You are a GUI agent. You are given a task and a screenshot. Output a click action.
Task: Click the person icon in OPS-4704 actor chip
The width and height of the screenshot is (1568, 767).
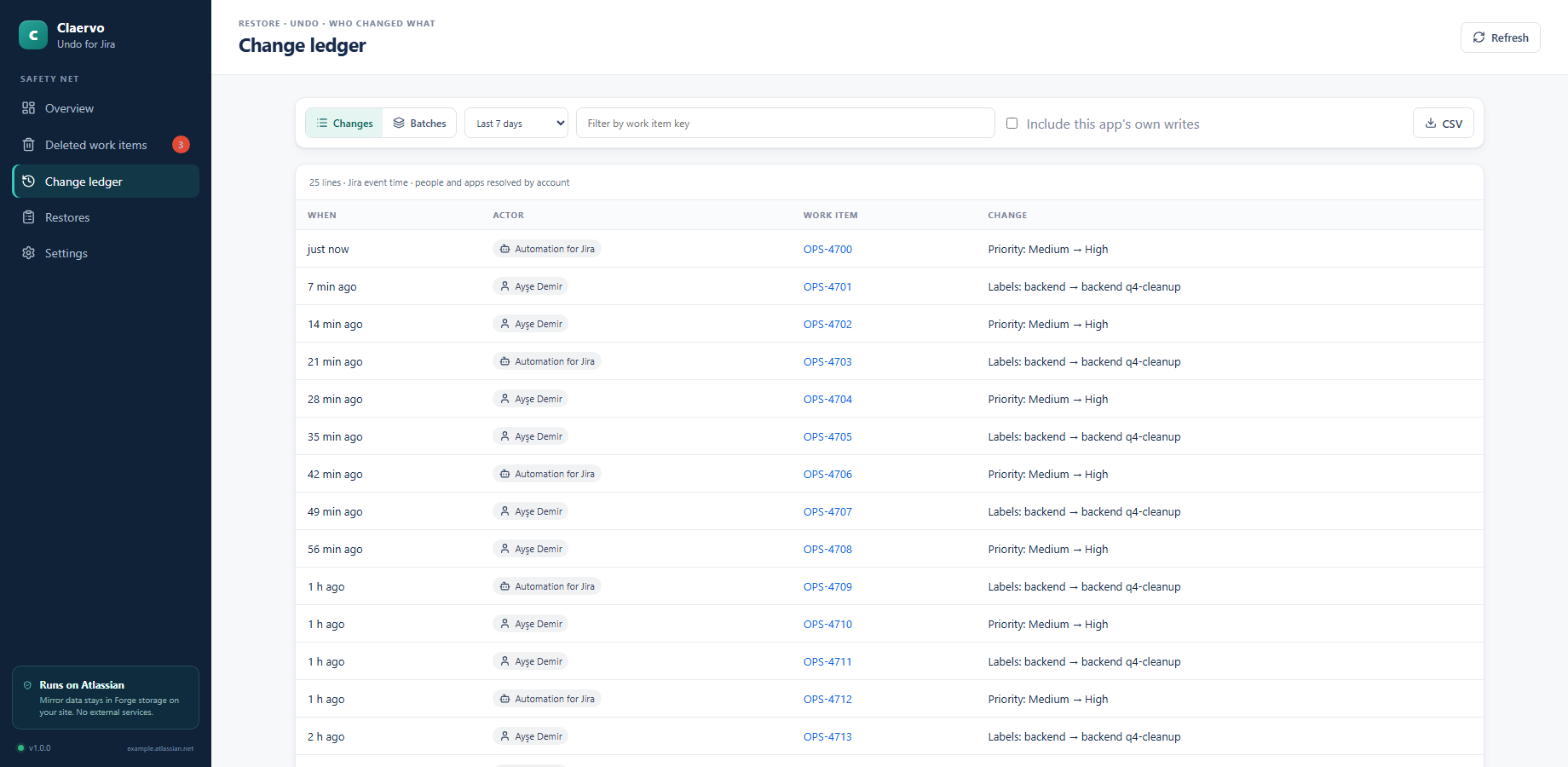click(505, 399)
